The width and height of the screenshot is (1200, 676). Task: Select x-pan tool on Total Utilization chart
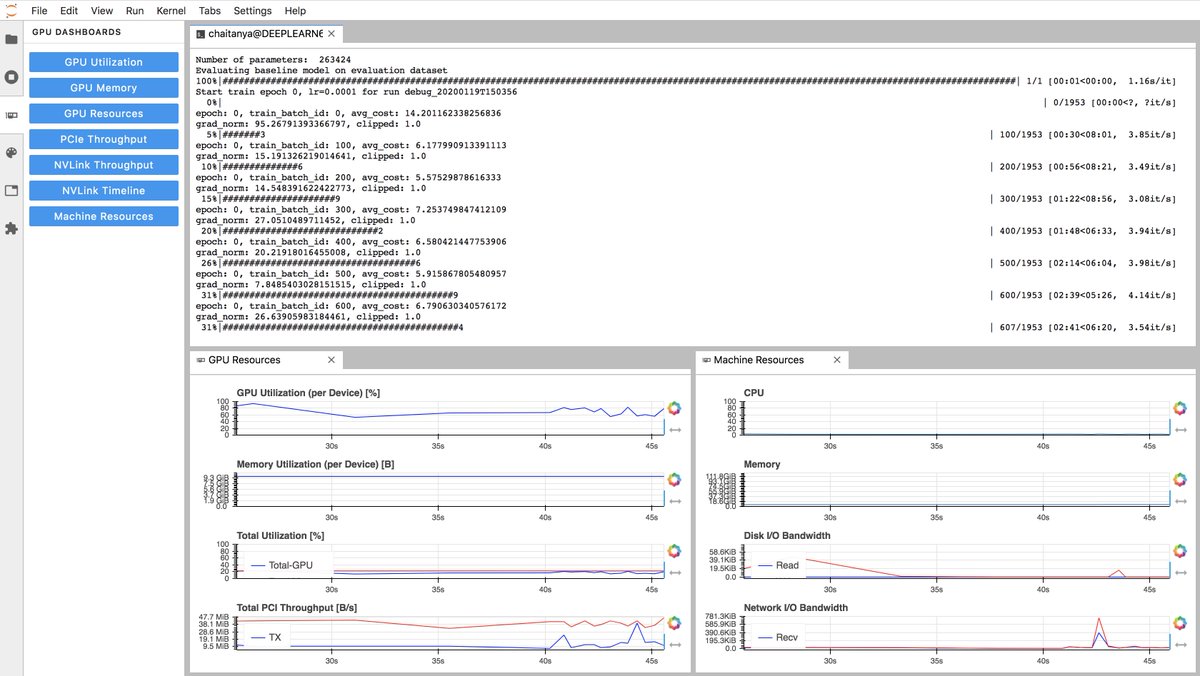tap(674, 573)
